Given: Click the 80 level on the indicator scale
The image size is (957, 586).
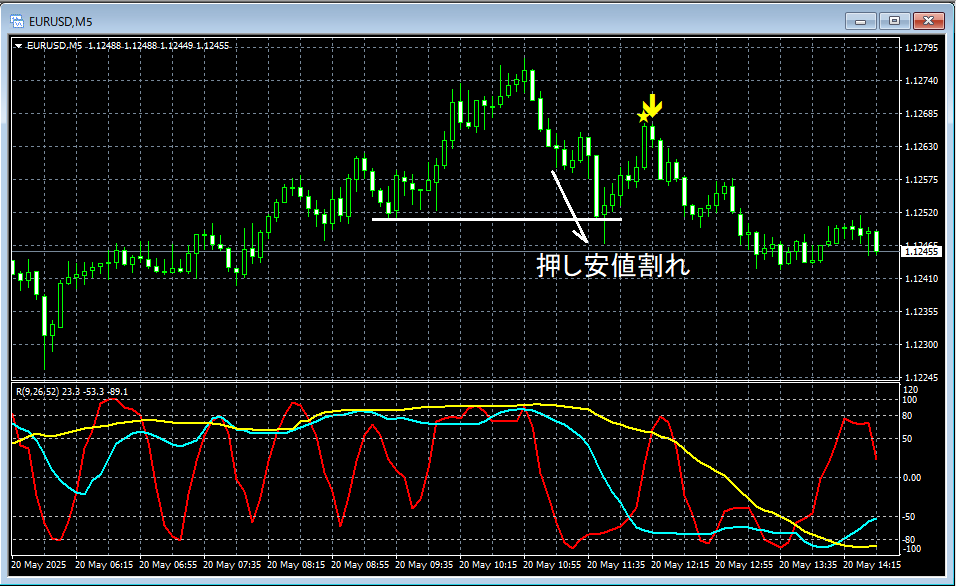Looking at the screenshot, I should tap(909, 416).
